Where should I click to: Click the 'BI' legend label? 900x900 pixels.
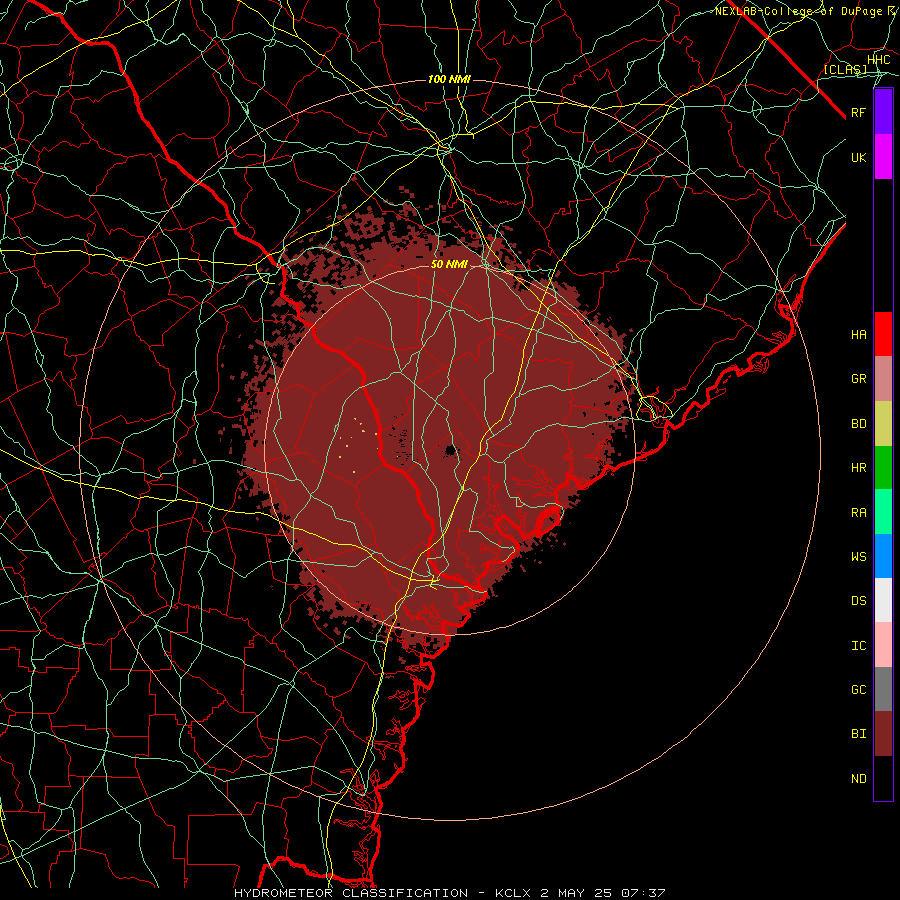tap(859, 734)
